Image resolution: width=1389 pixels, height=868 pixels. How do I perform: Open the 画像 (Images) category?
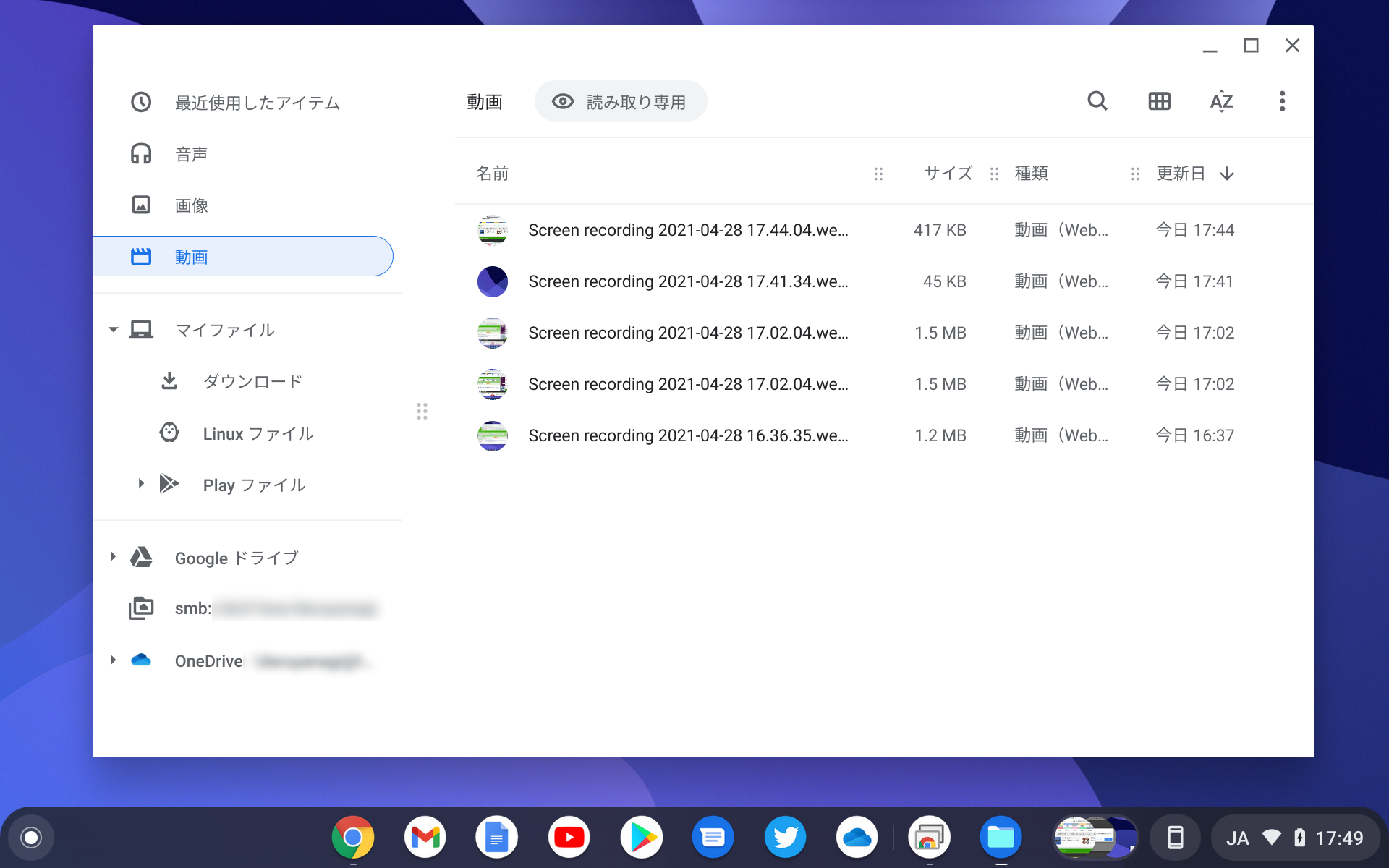pos(190,205)
